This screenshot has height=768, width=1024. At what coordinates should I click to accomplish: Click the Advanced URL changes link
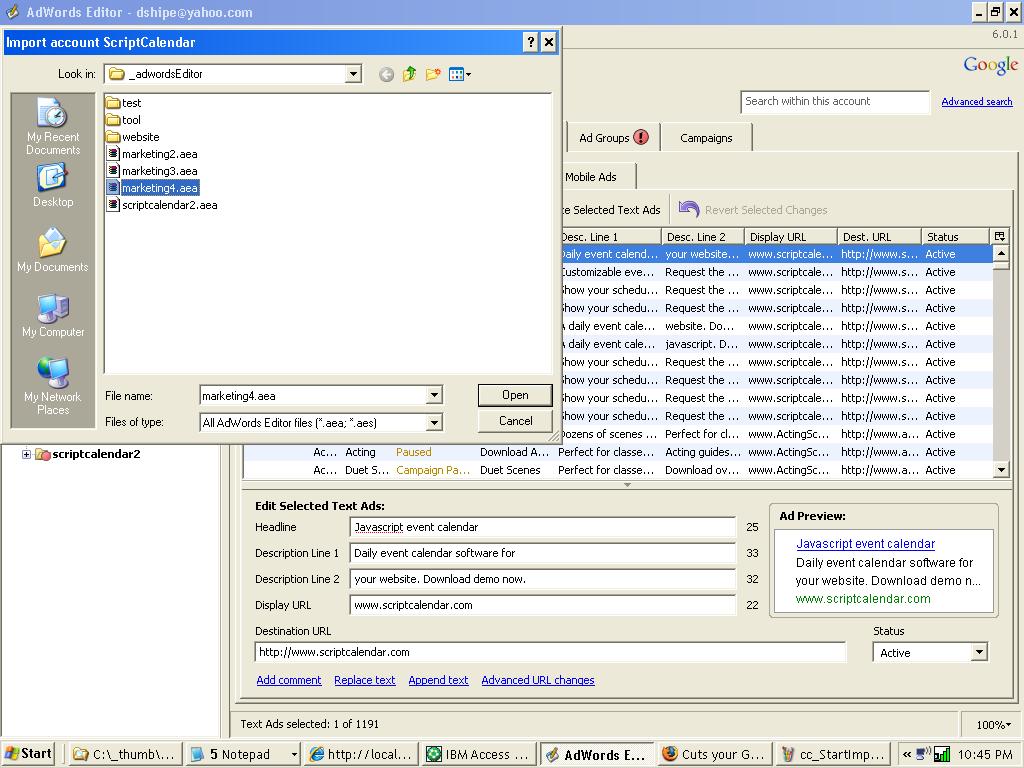pyautogui.click(x=537, y=680)
